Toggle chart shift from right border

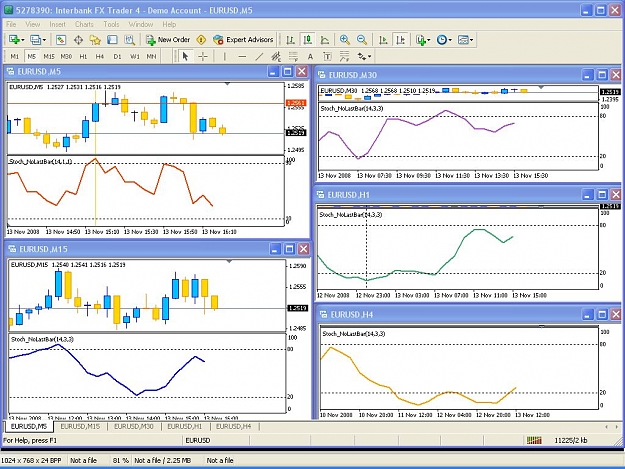(x=401, y=39)
